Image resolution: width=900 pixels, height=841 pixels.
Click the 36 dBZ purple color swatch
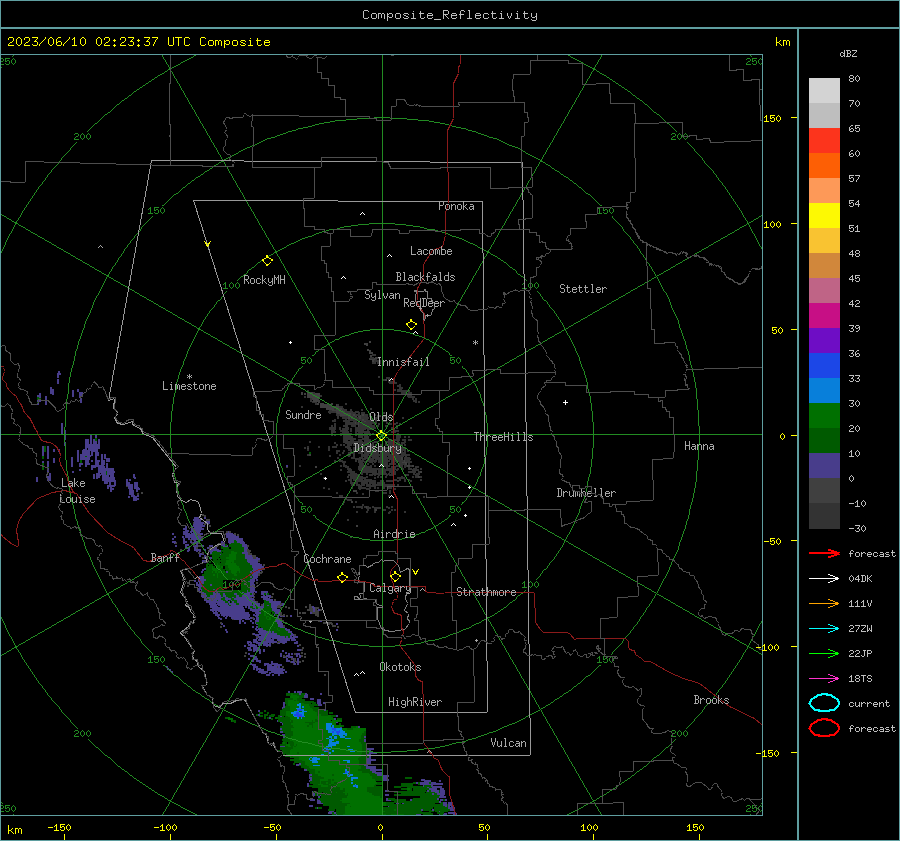point(824,340)
